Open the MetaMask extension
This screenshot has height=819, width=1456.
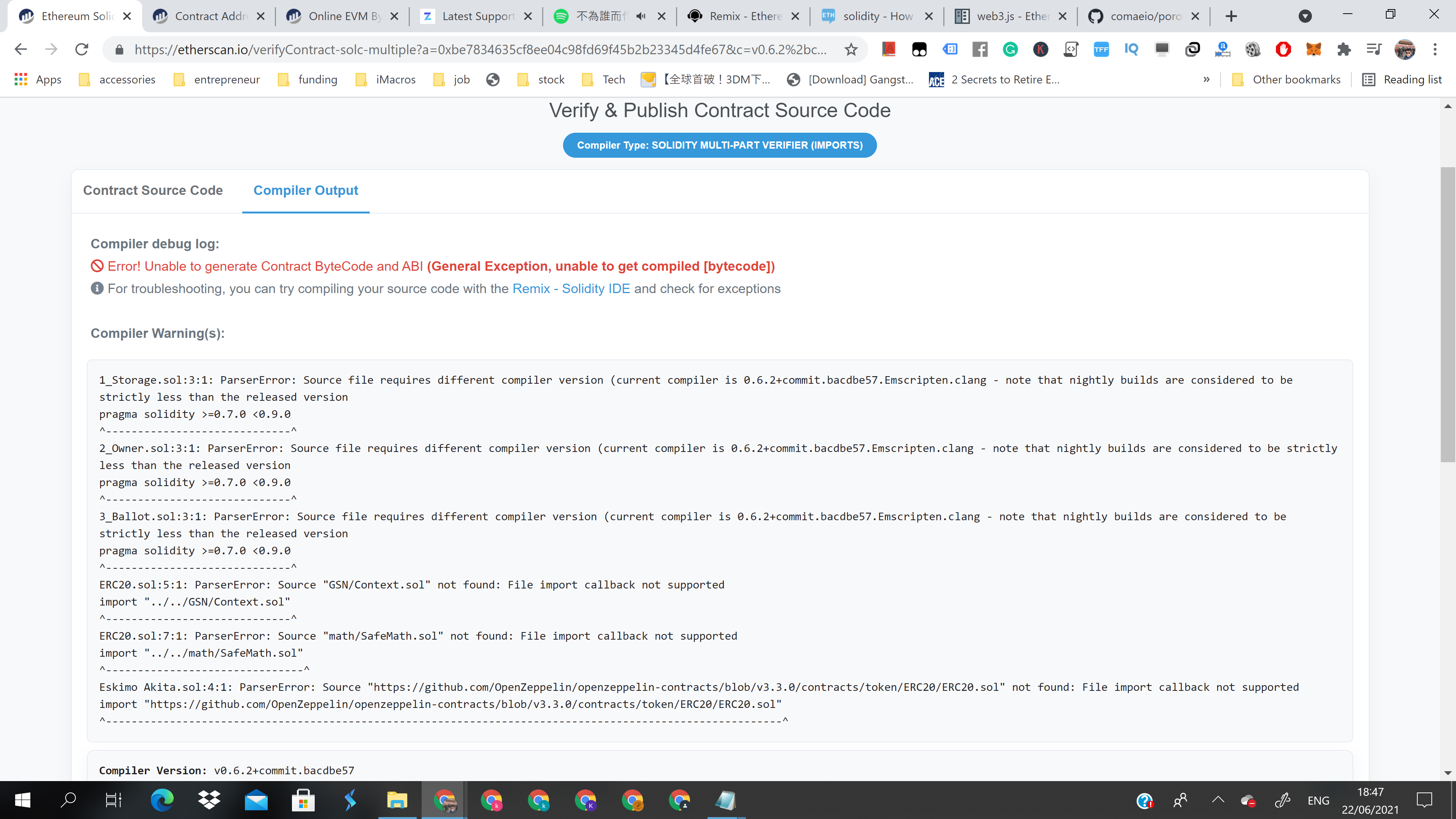[1313, 50]
